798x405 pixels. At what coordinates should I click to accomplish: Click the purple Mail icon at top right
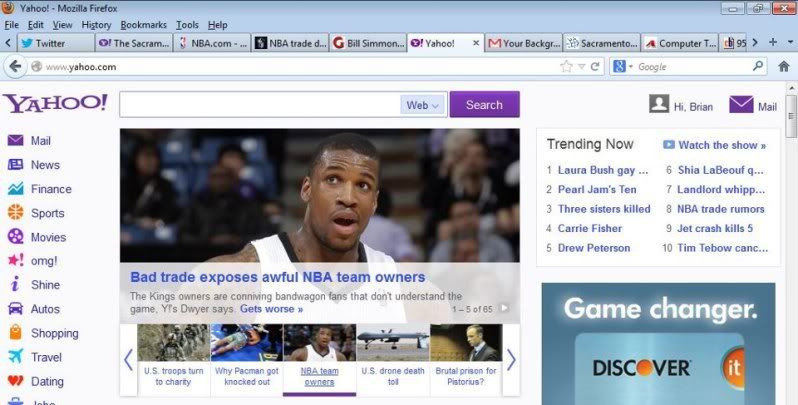pos(740,105)
